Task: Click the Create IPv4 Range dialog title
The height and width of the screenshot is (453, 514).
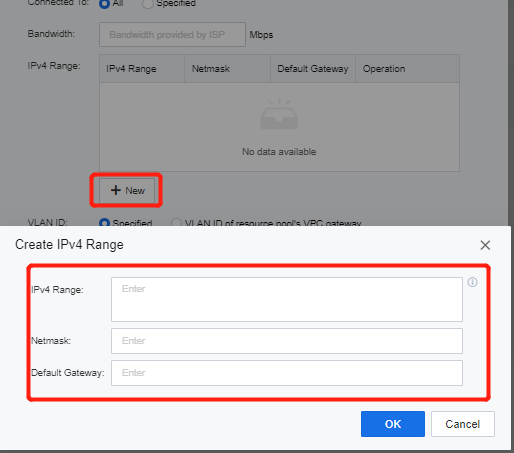Action: (x=69, y=244)
